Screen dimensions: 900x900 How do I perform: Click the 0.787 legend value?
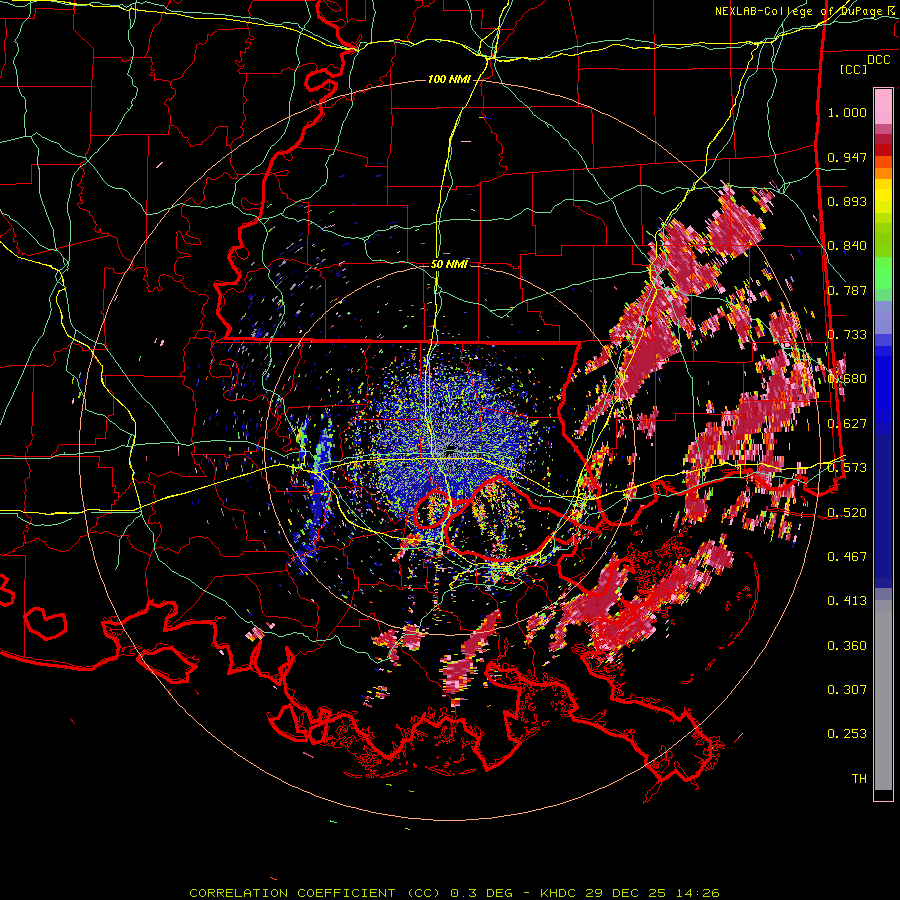point(847,290)
